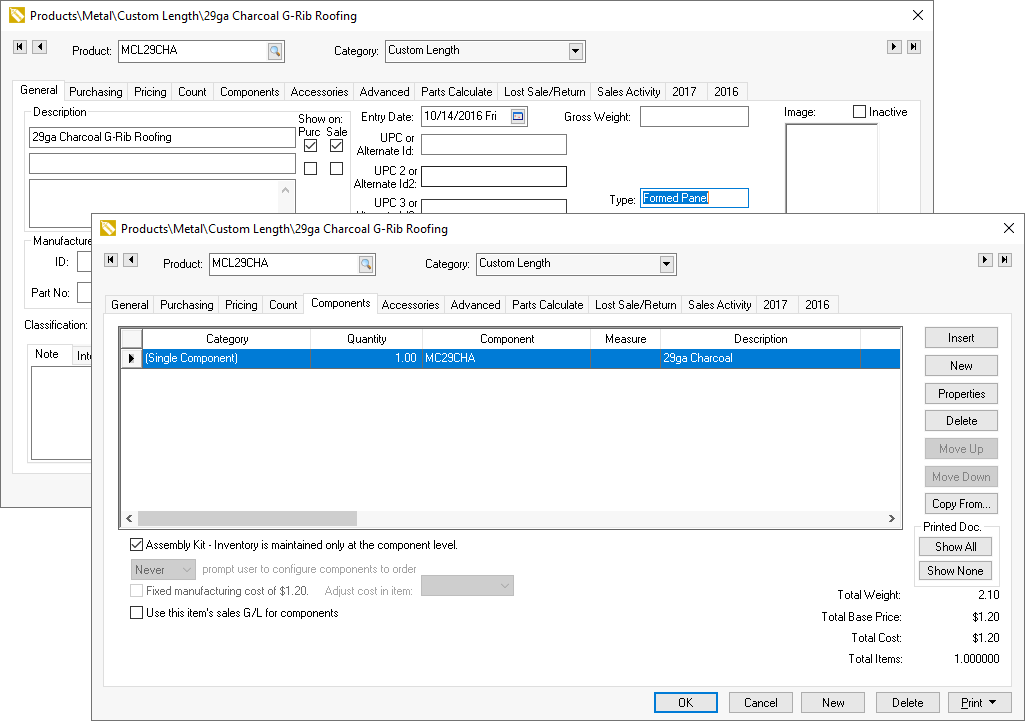Image resolution: width=1025 pixels, height=721 pixels.
Task: Expand Category dropdown in back window
Action: click(576, 51)
